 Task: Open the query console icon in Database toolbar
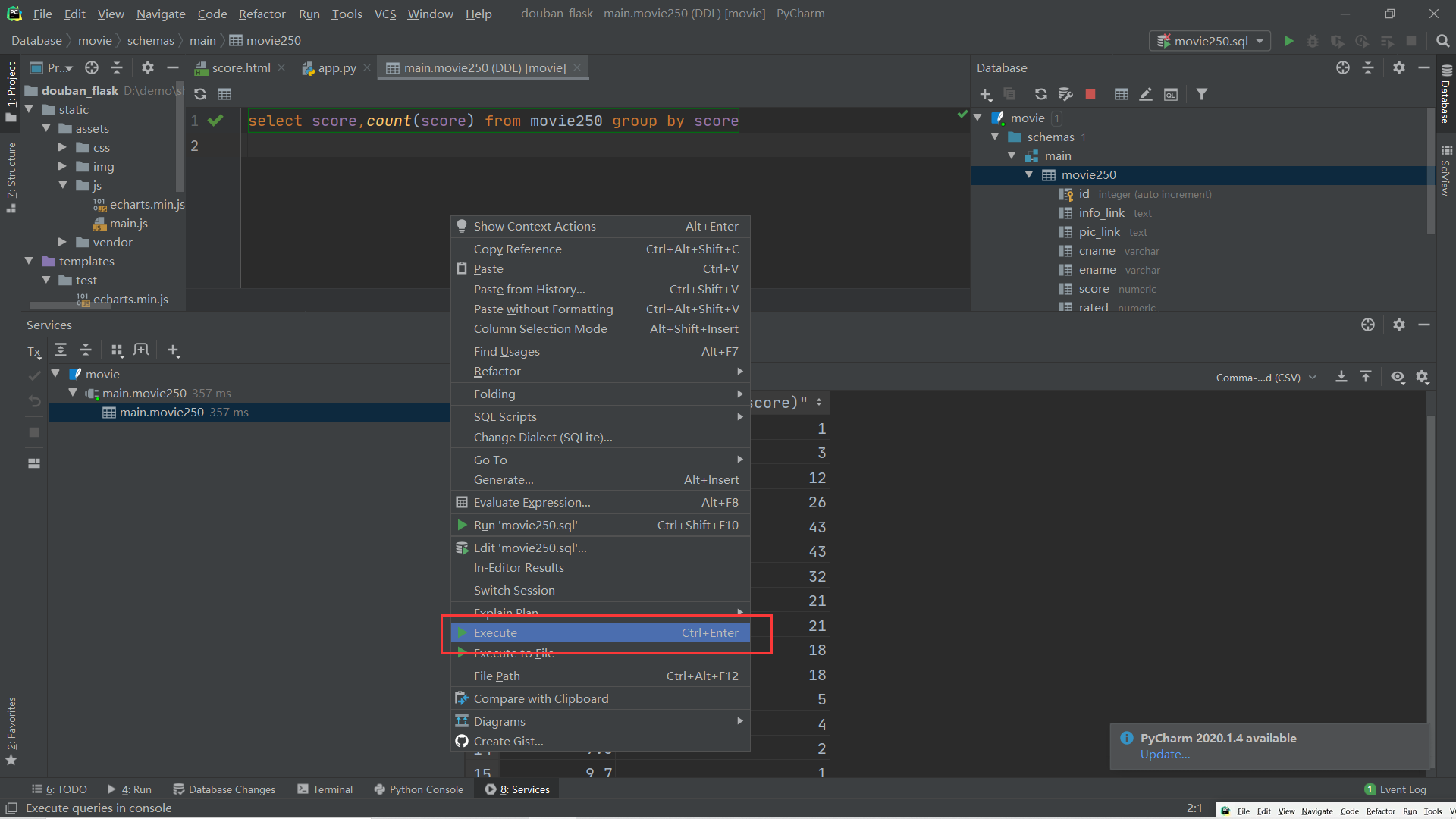[1171, 94]
